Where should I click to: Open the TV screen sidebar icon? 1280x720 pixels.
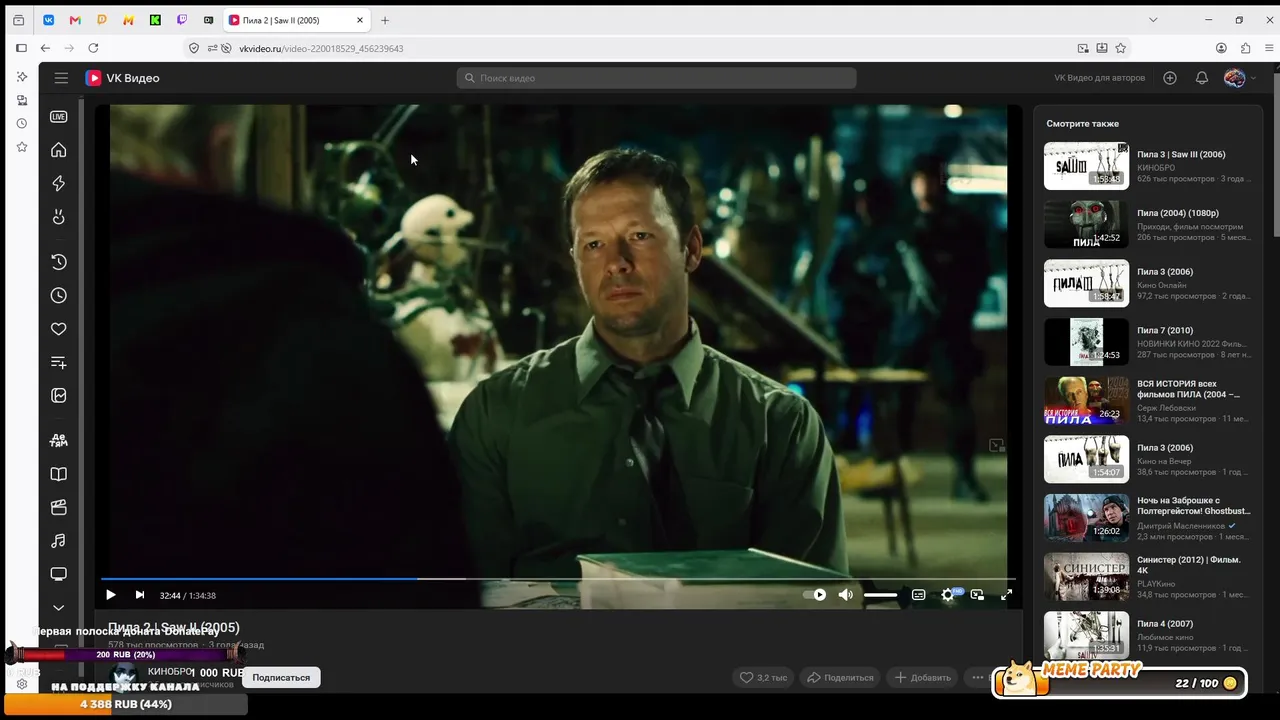59,574
